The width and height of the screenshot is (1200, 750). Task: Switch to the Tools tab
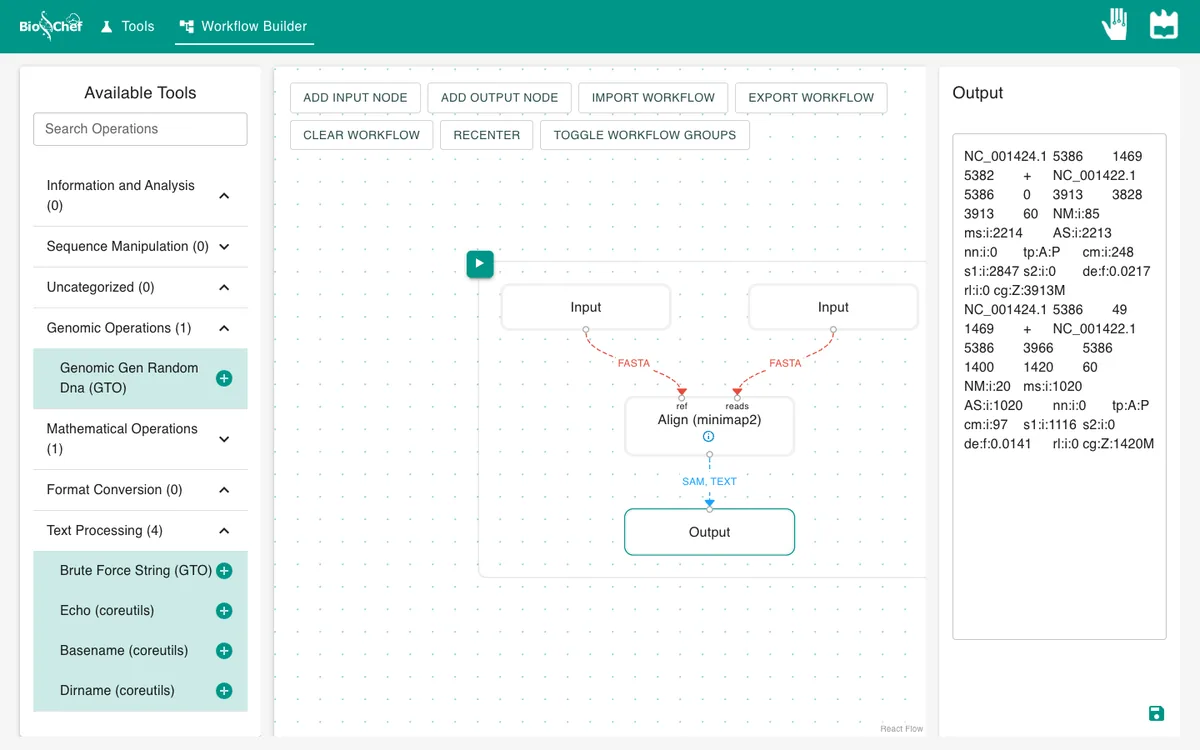(127, 26)
